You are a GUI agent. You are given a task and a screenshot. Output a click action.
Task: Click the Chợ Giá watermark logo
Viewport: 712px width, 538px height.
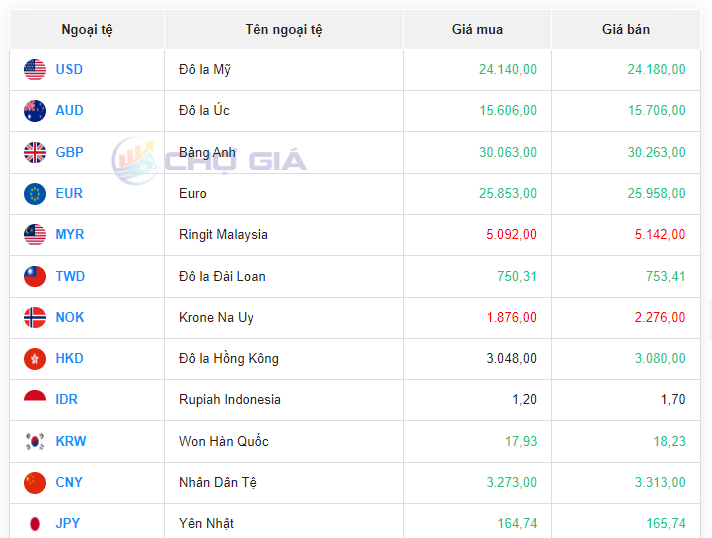(x=210, y=159)
